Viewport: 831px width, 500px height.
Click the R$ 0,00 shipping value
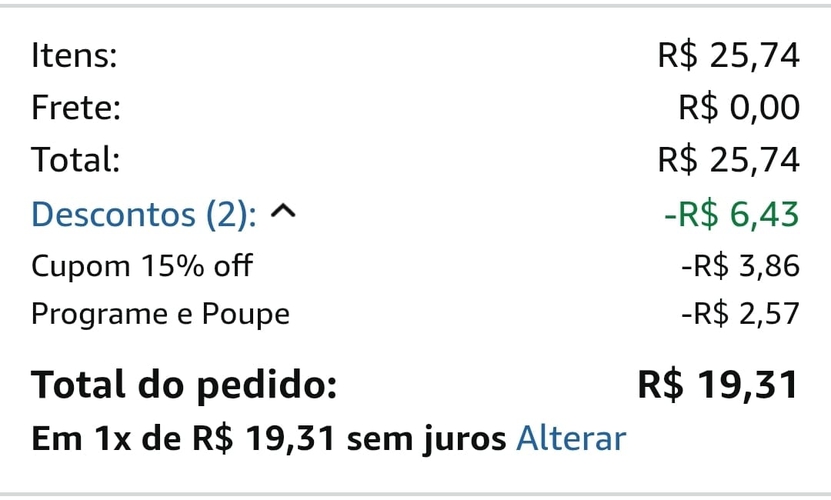tap(739, 107)
